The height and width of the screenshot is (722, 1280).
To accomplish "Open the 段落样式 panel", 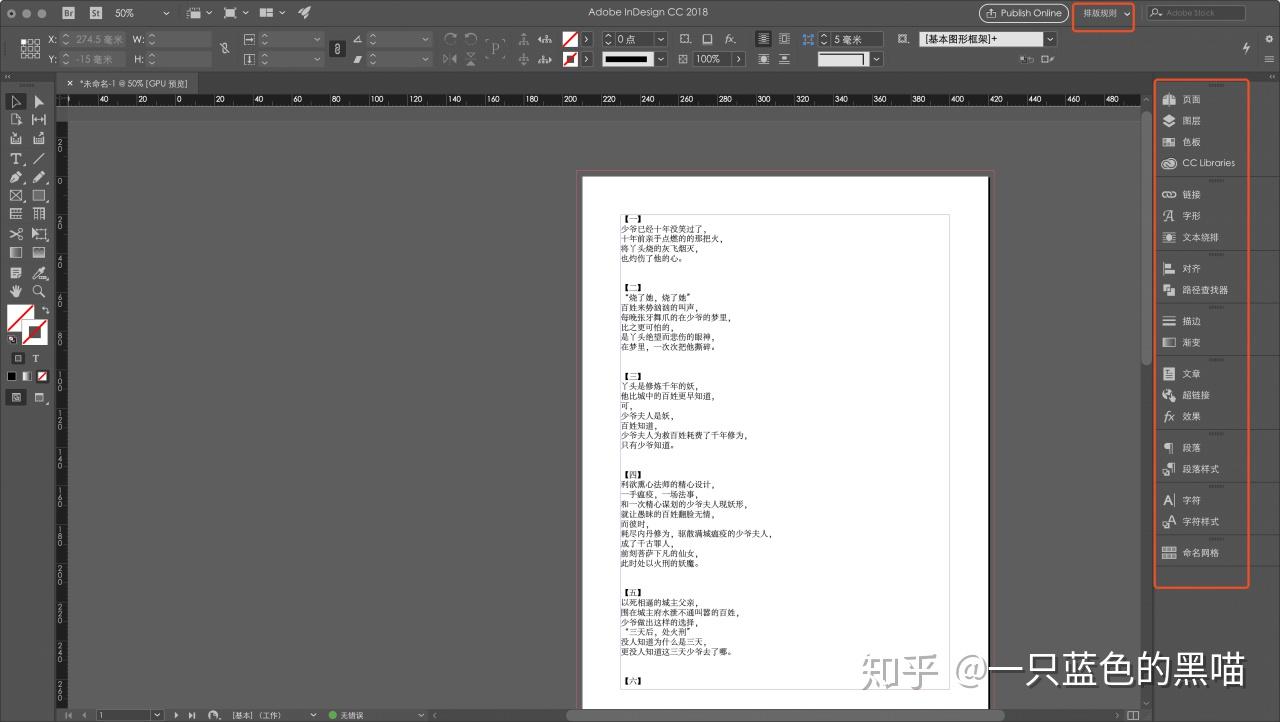I will click(1197, 469).
